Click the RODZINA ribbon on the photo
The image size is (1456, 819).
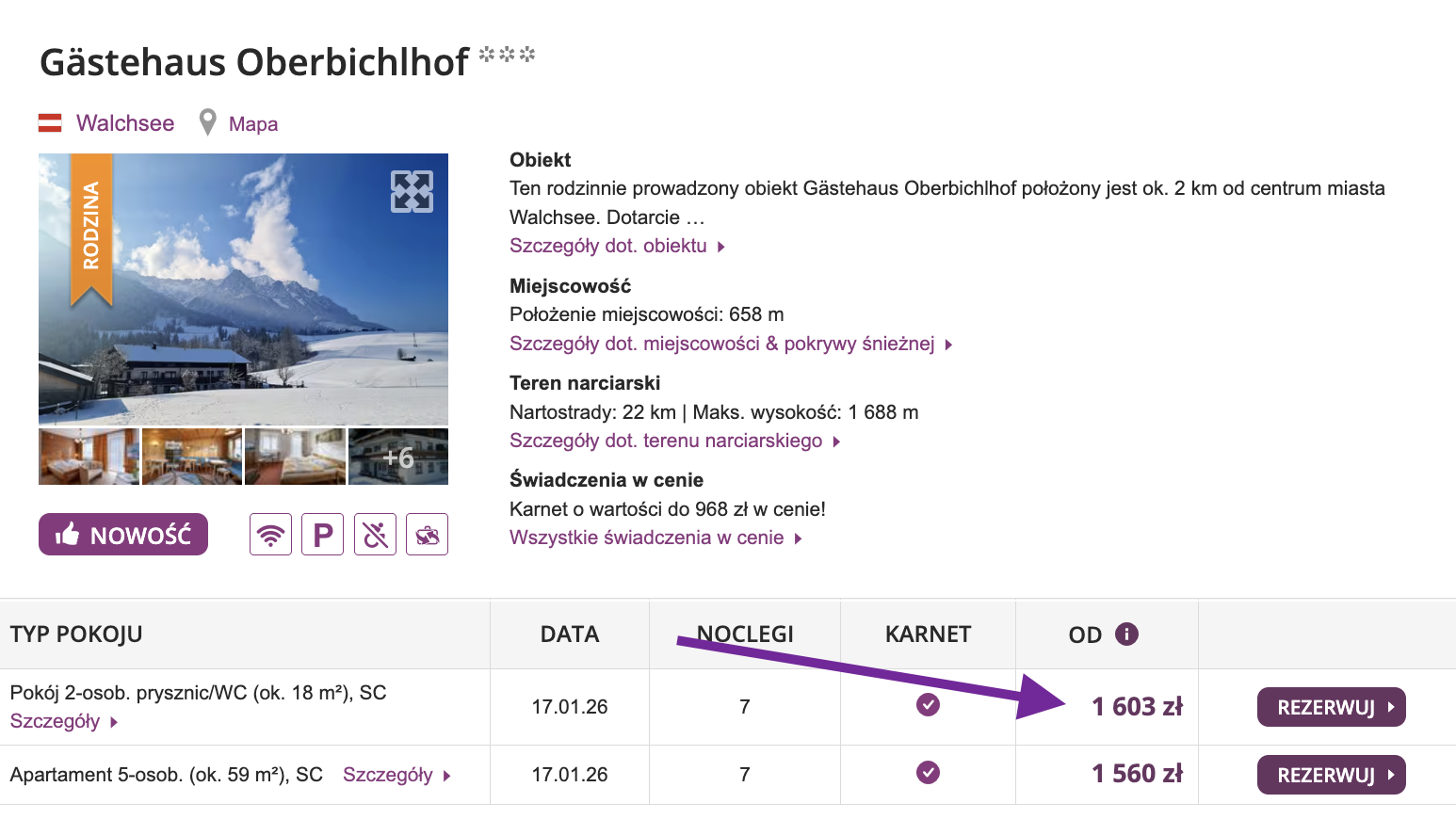[x=90, y=226]
